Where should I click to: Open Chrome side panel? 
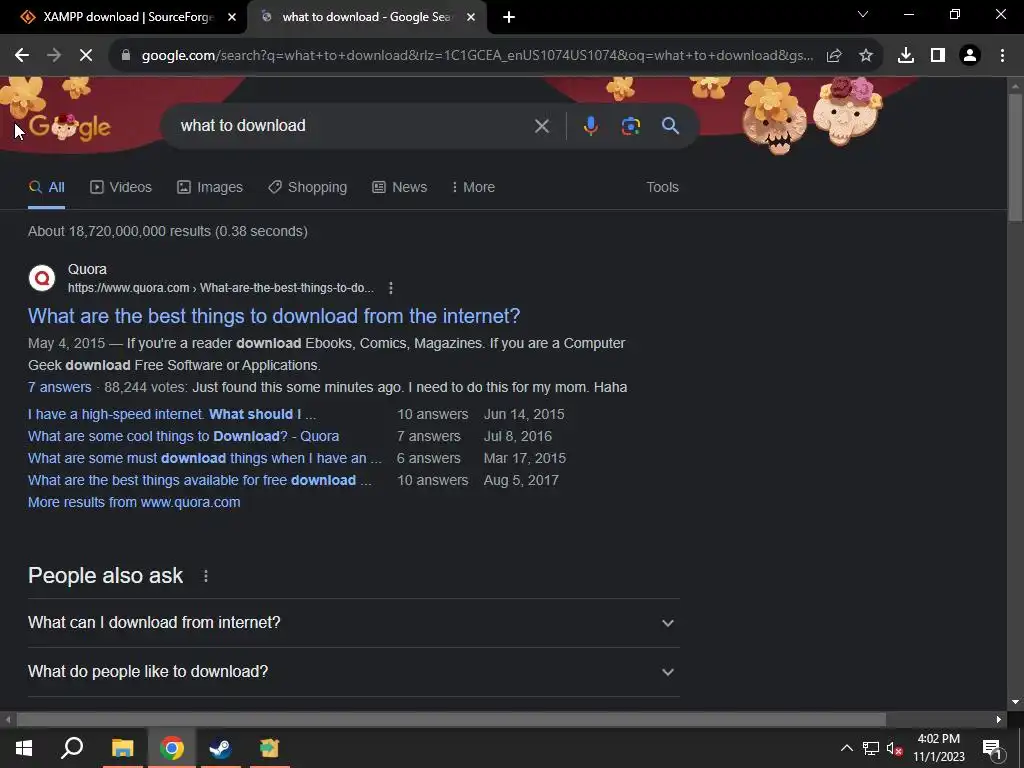(938, 56)
